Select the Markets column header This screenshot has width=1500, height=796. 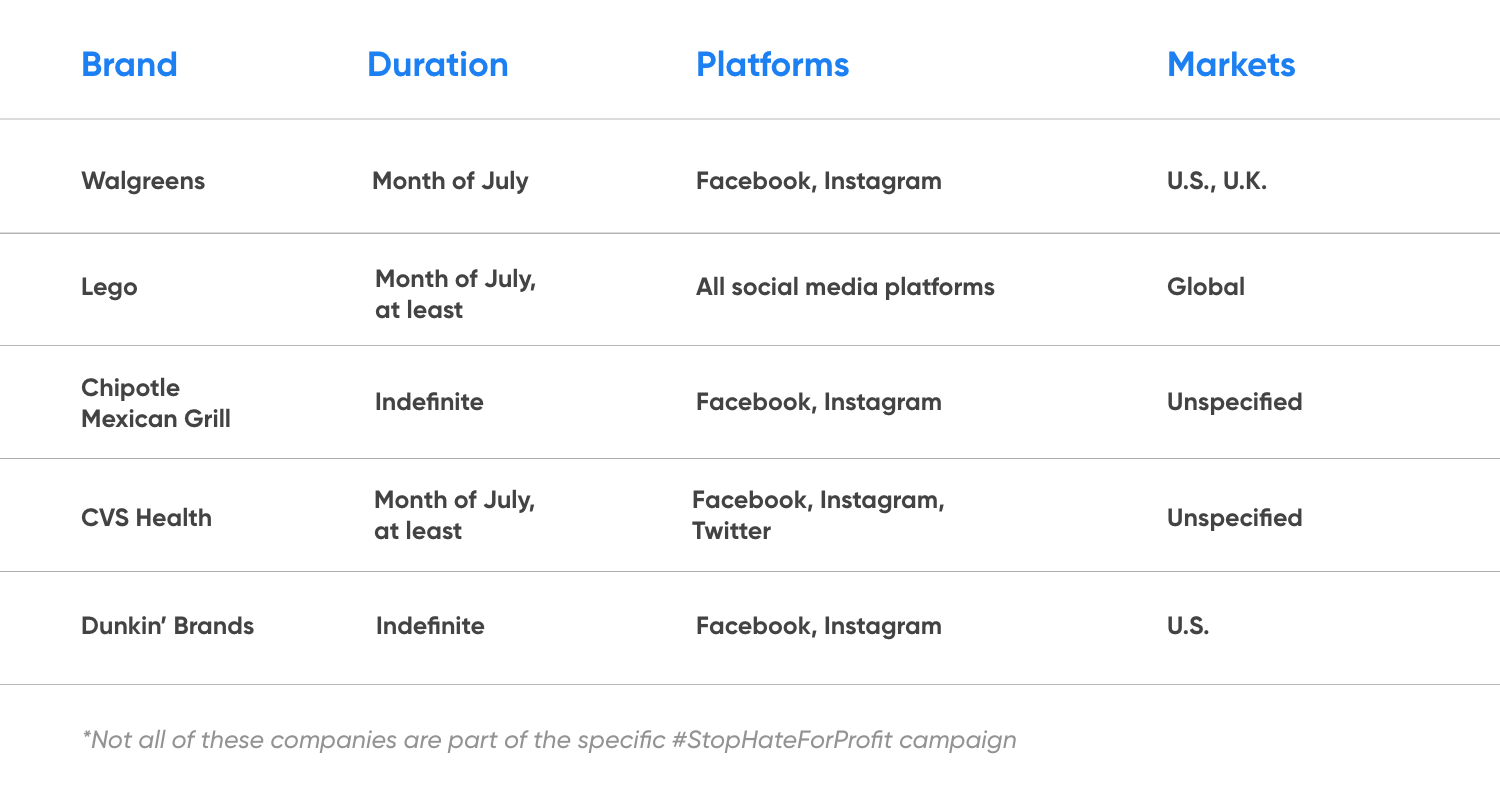click(1231, 65)
